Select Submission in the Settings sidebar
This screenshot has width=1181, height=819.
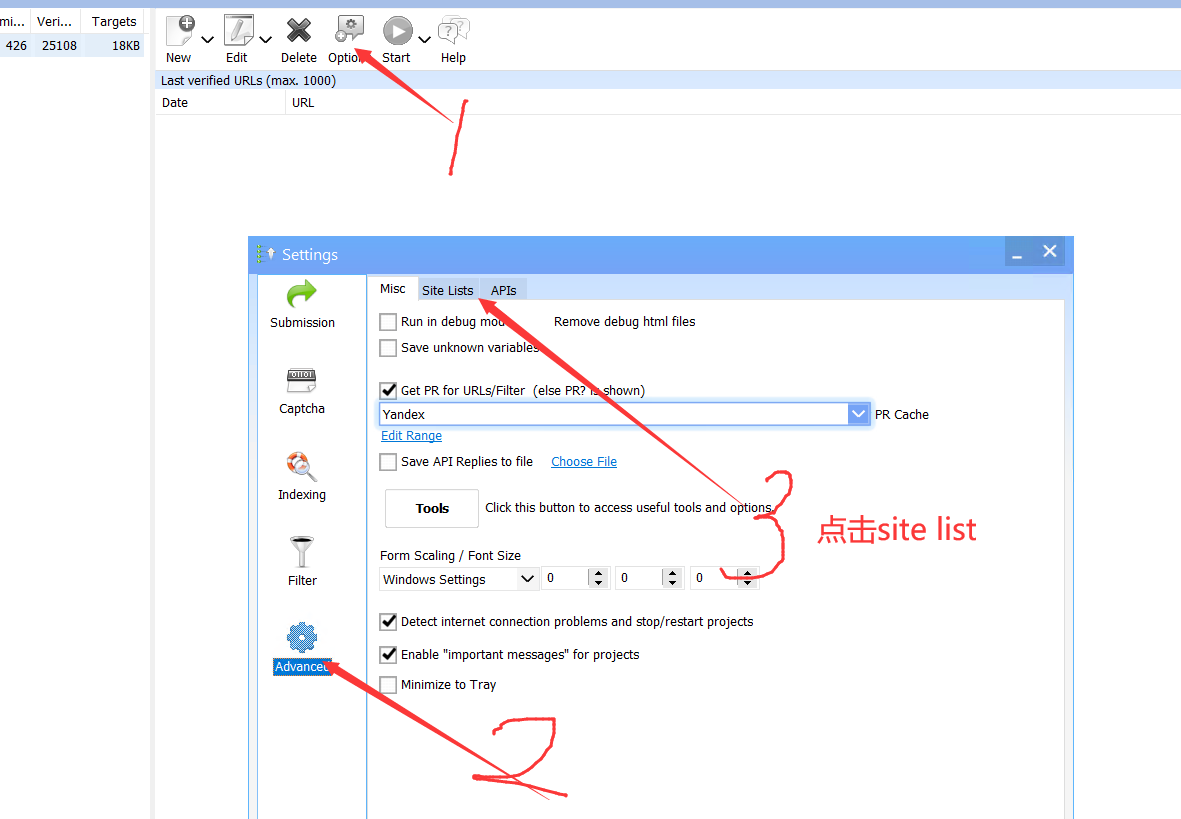pos(302,304)
